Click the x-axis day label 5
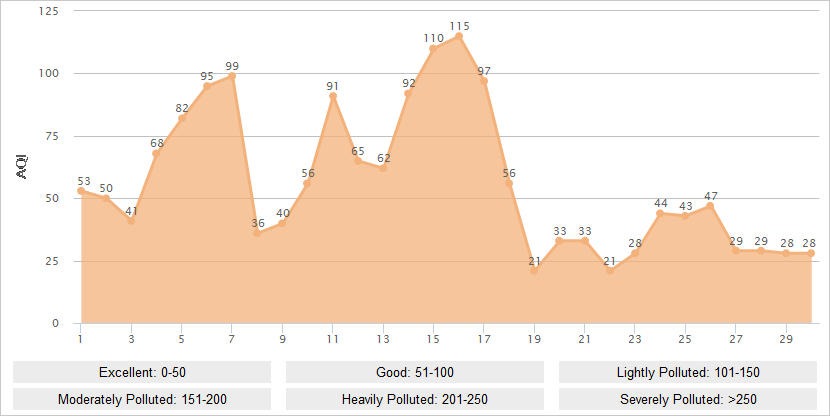The image size is (830, 416). (182, 339)
